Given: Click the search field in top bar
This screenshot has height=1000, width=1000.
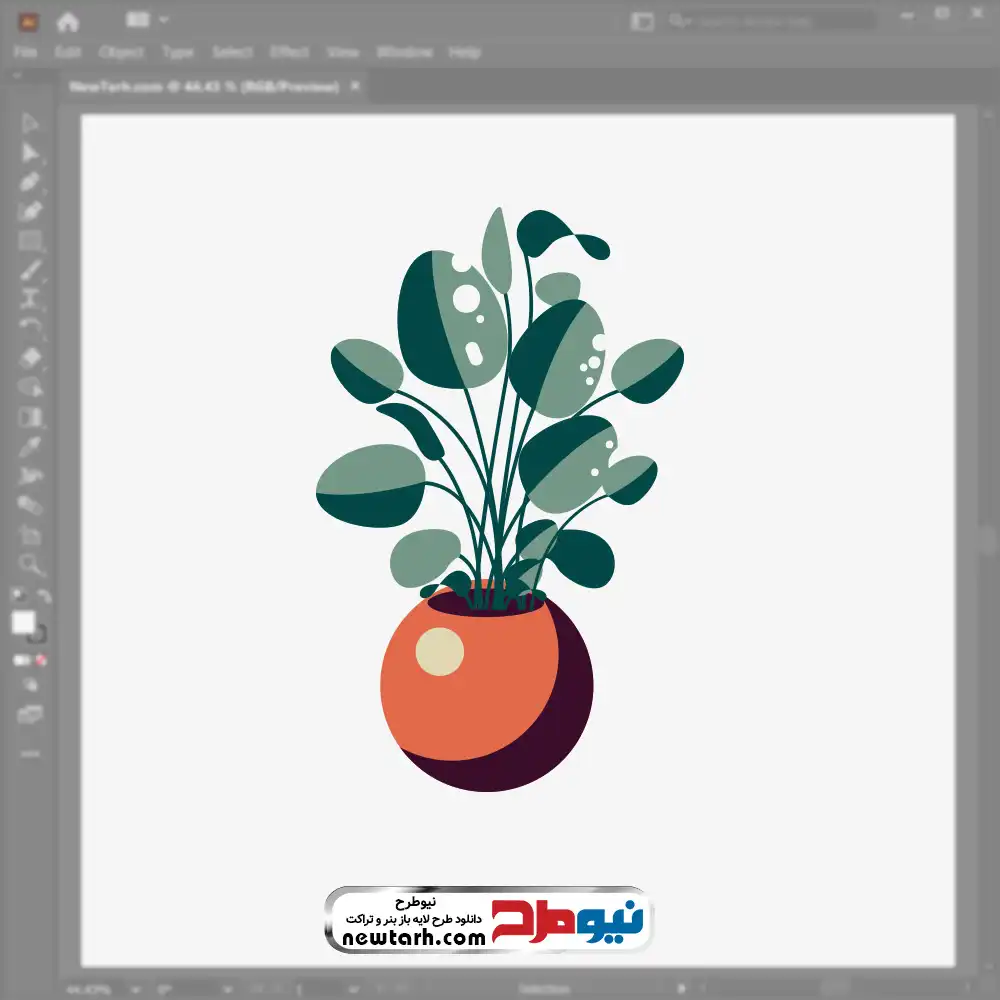Looking at the screenshot, I should [x=770, y=21].
